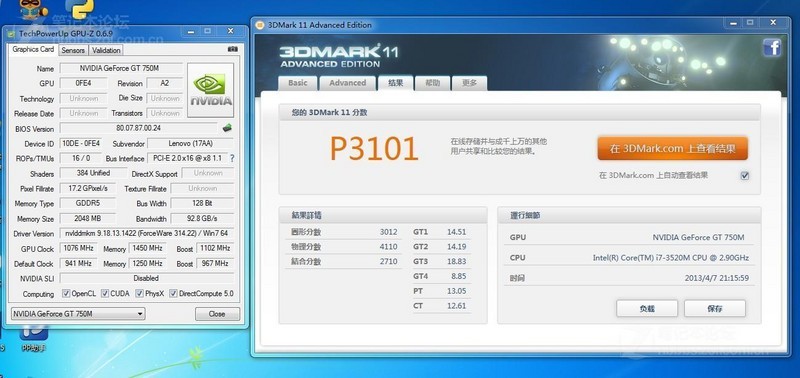Click the Memory Size 2048 MB field
The height and width of the screenshot is (378, 800).
pos(88,219)
